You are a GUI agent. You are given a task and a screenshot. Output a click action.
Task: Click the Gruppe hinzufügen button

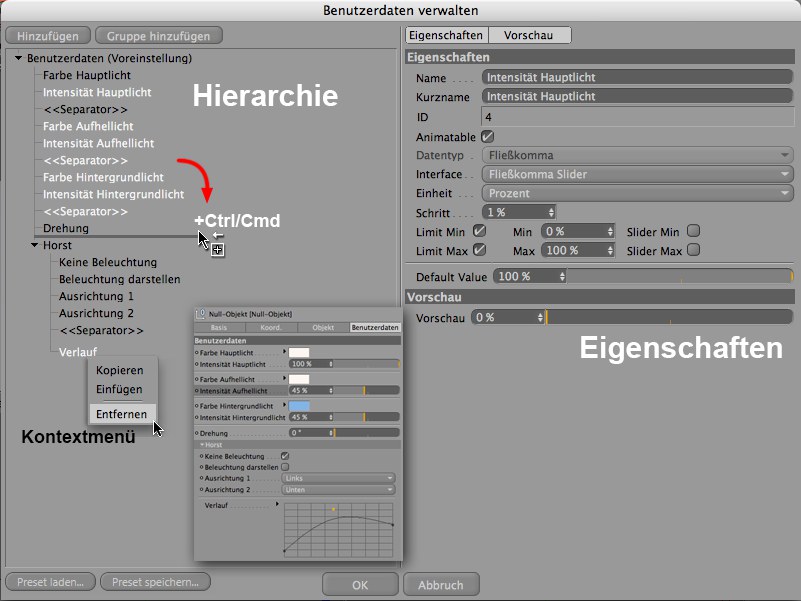pos(159,36)
